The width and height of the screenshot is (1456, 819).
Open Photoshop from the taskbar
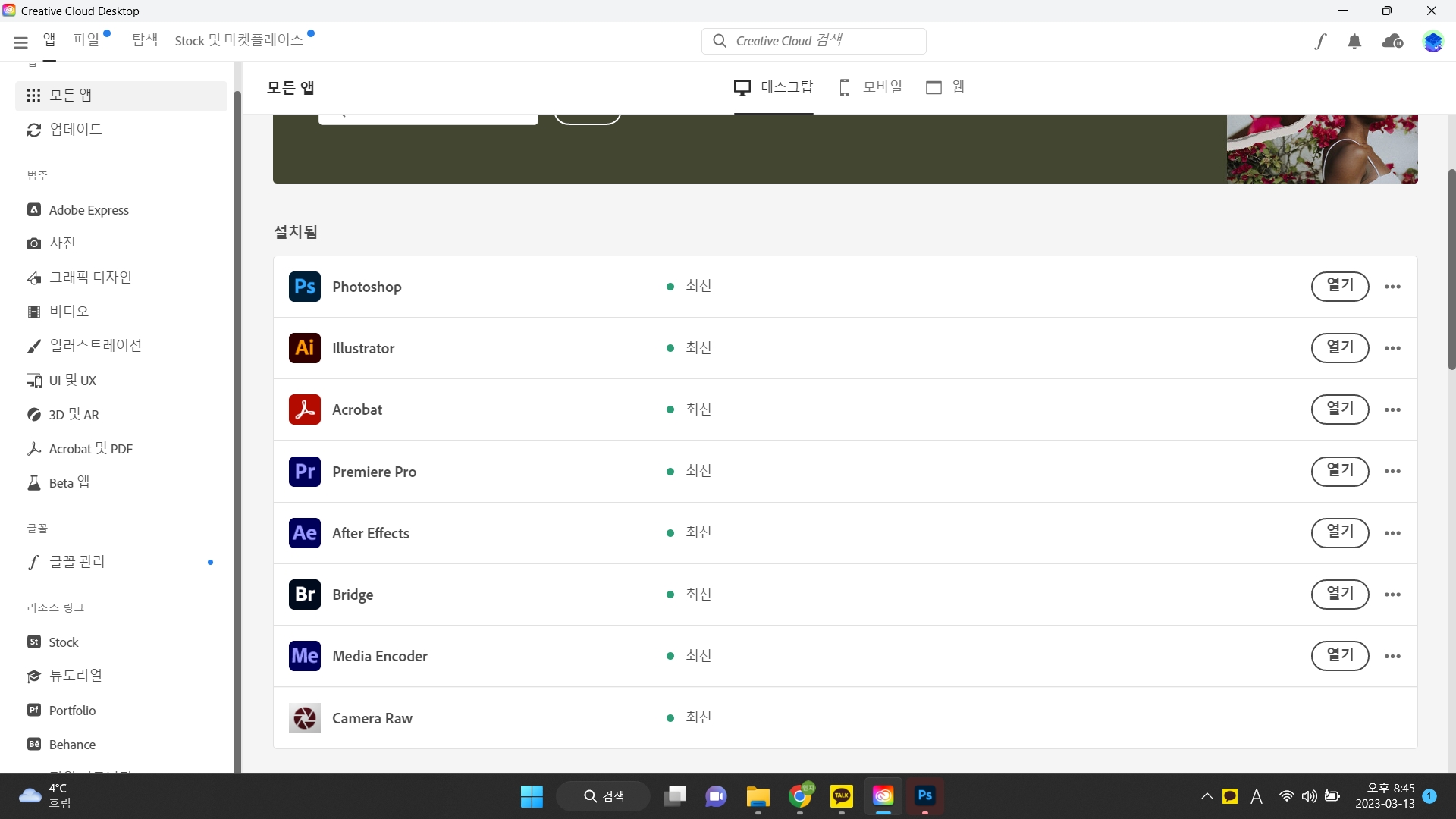coord(924,796)
